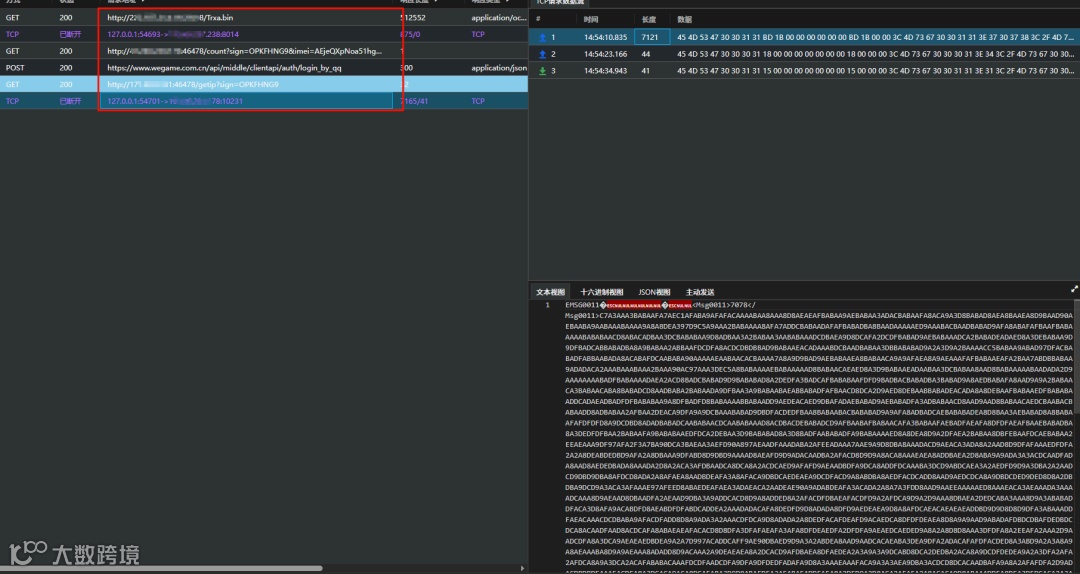Click the horizontal scrollbar under request list
This screenshot has width=1080, height=574.
coord(161,568)
